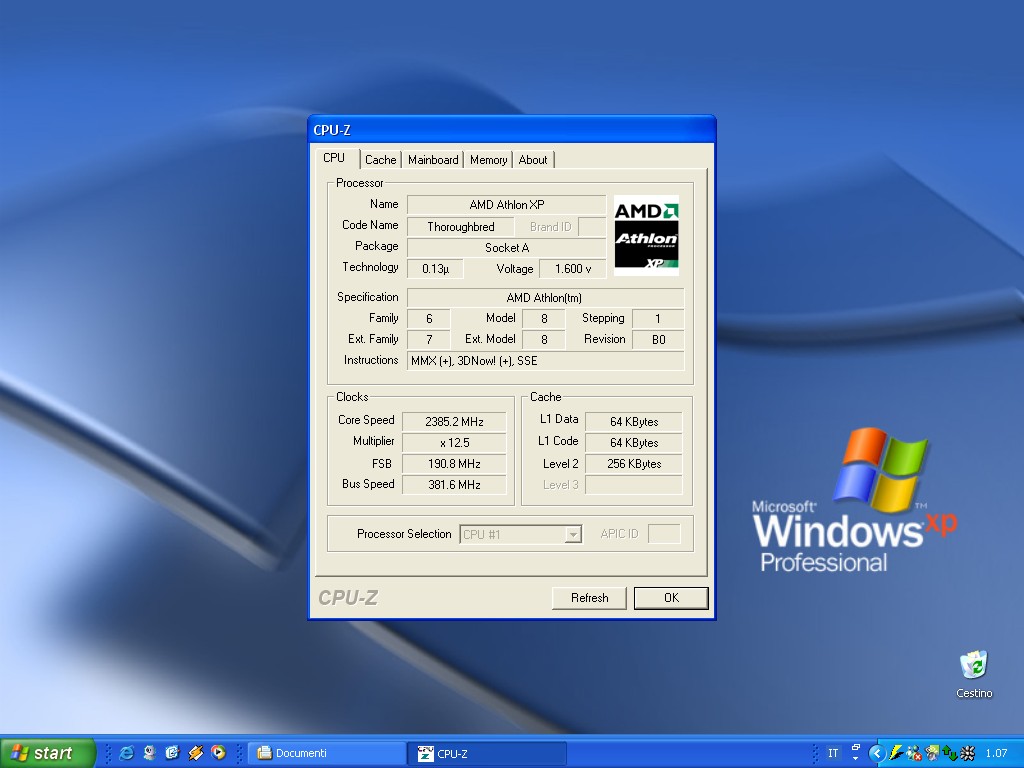1024x768 pixels.
Task: Open Outlook Express from Quick Launch
Action: pos(172,753)
